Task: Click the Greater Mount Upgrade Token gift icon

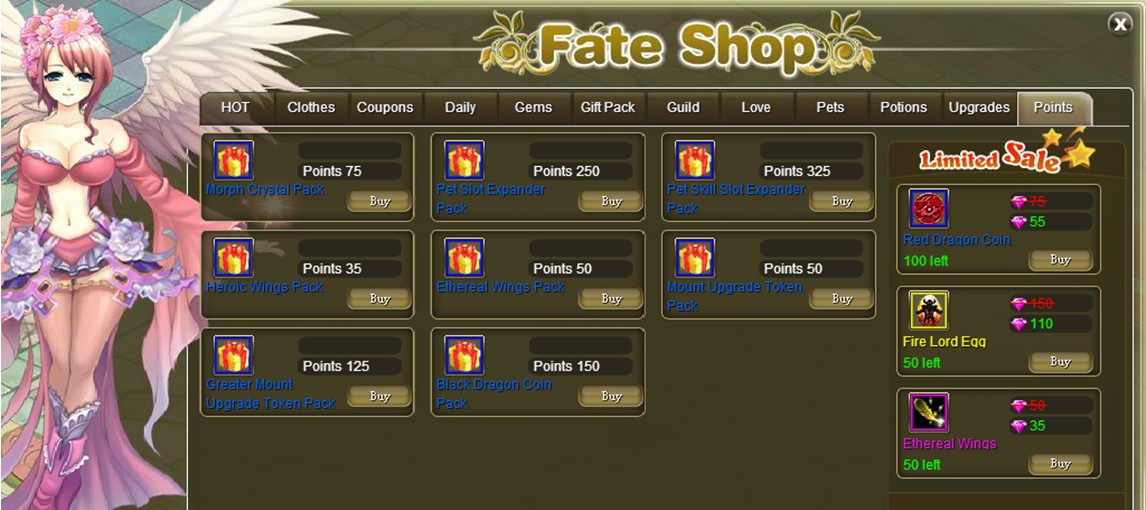Action: pyautogui.click(x=234, y=355)
